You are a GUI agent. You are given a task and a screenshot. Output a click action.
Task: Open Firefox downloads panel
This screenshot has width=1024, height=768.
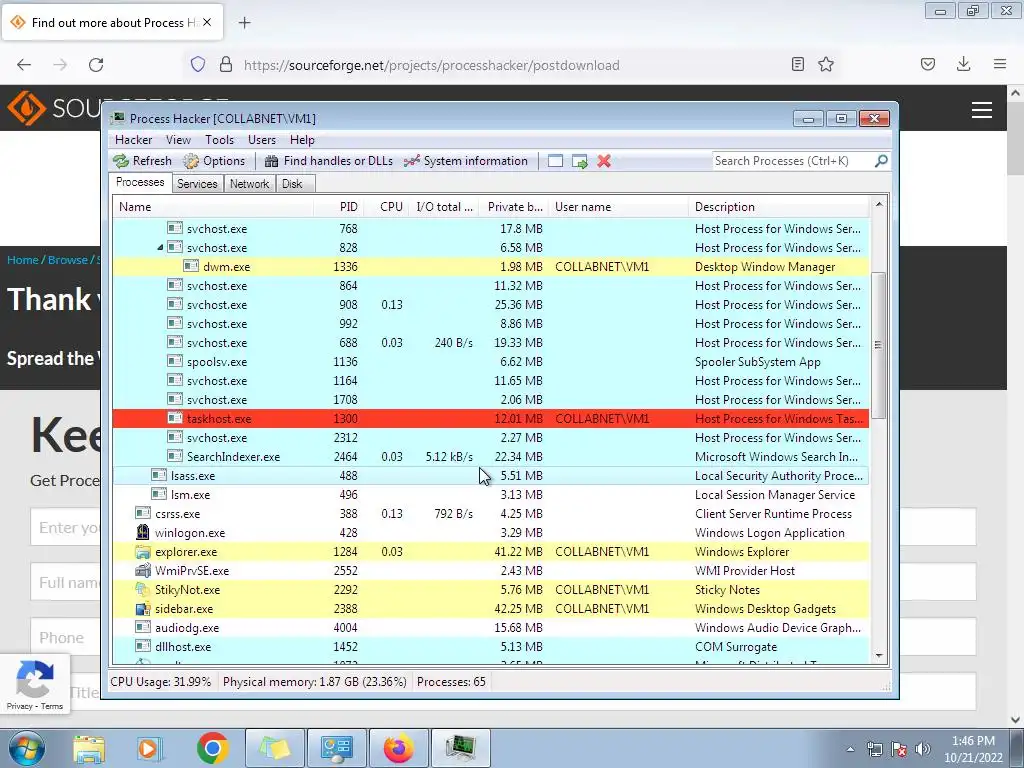point(963,64)
